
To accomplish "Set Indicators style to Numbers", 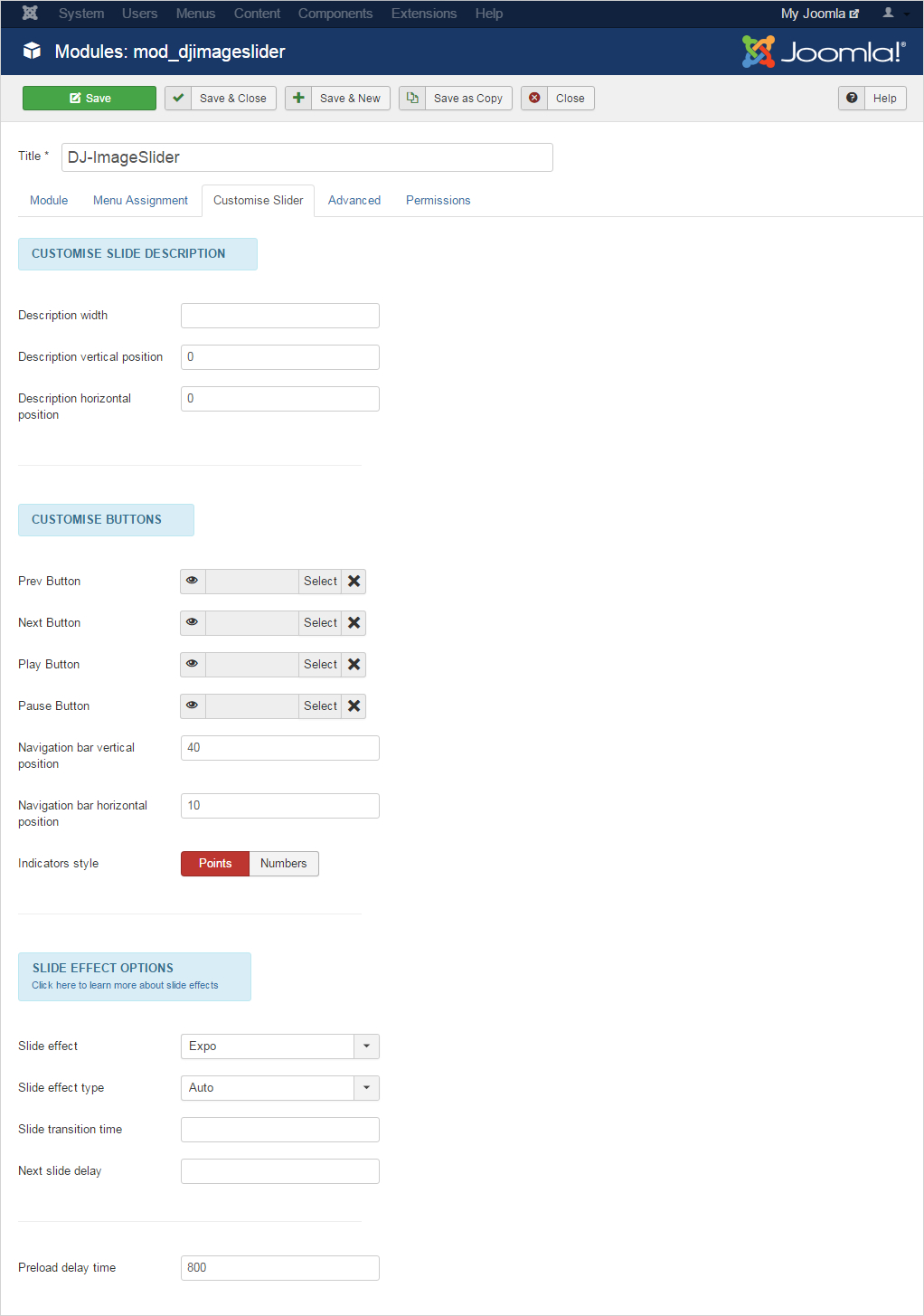I will click(x=283, y=864).
